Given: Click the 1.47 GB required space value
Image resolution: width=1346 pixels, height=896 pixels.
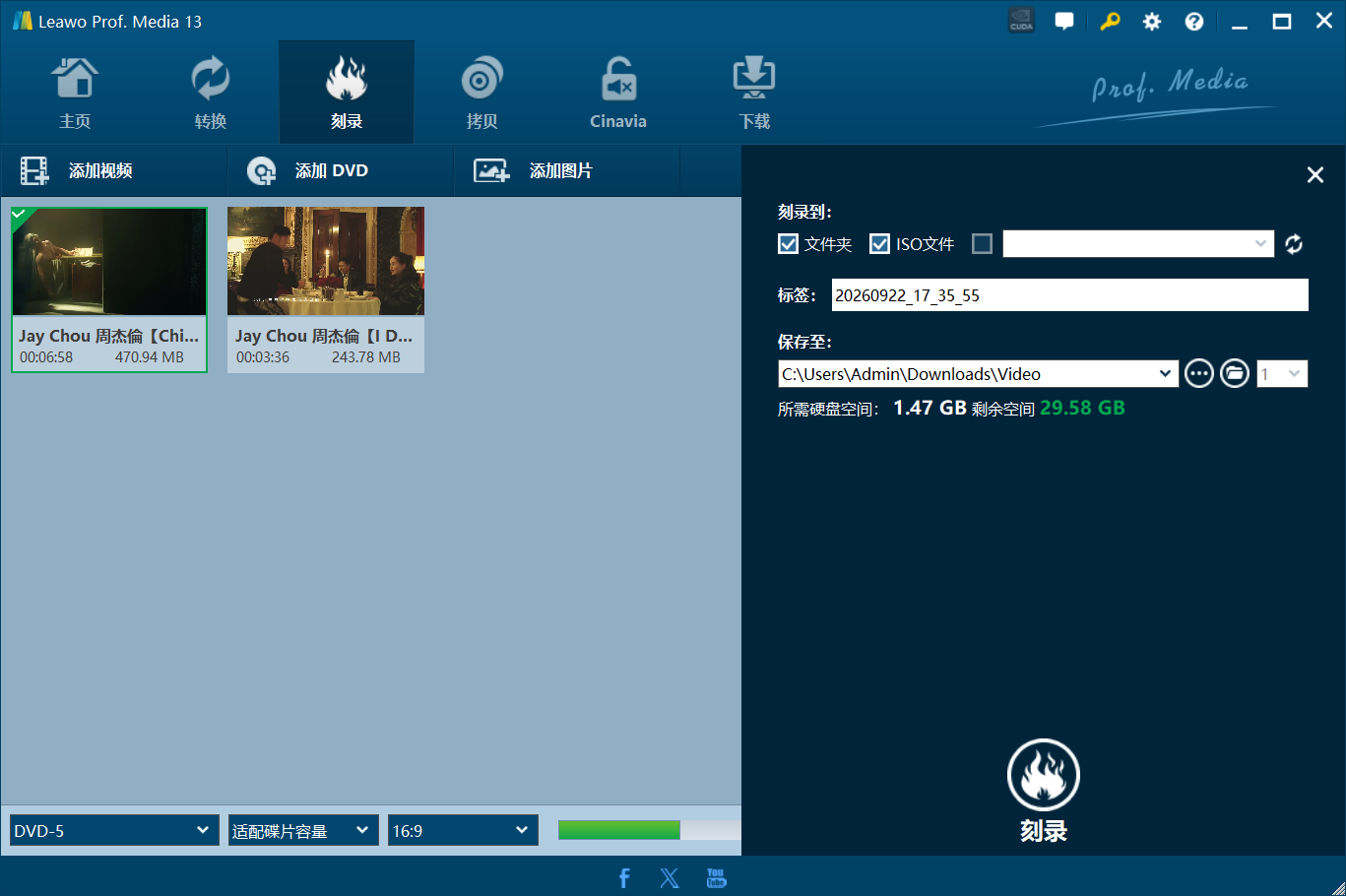Looking at the screenshot, I should [929, 408].
